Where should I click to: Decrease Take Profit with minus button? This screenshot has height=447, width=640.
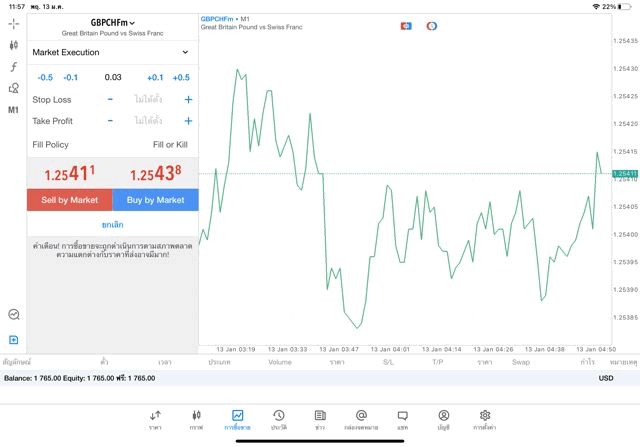[x=110, y=121]
